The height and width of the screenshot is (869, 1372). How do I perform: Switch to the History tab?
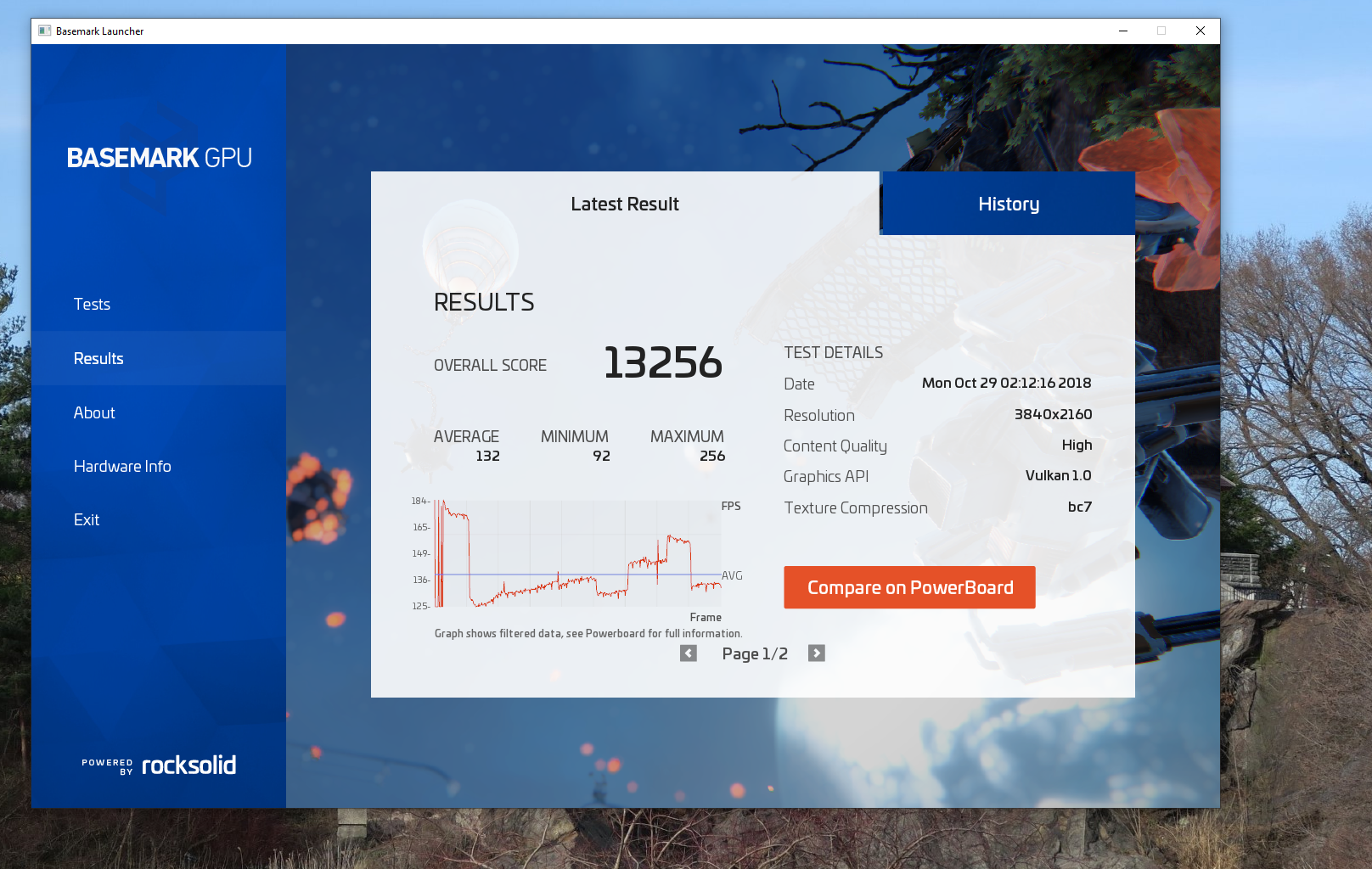click(x=1008, y=204)
